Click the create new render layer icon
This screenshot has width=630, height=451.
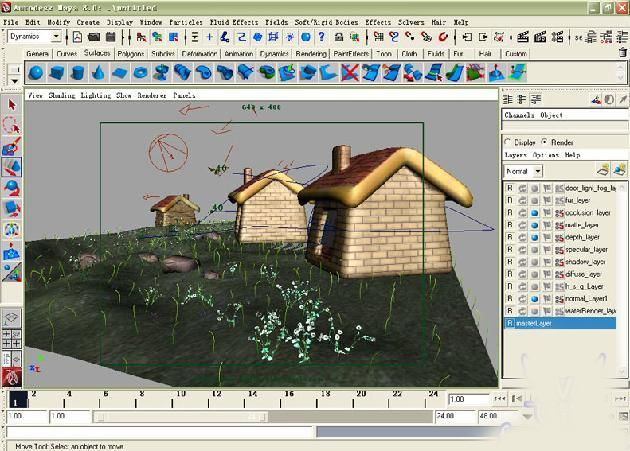[603, 170]
